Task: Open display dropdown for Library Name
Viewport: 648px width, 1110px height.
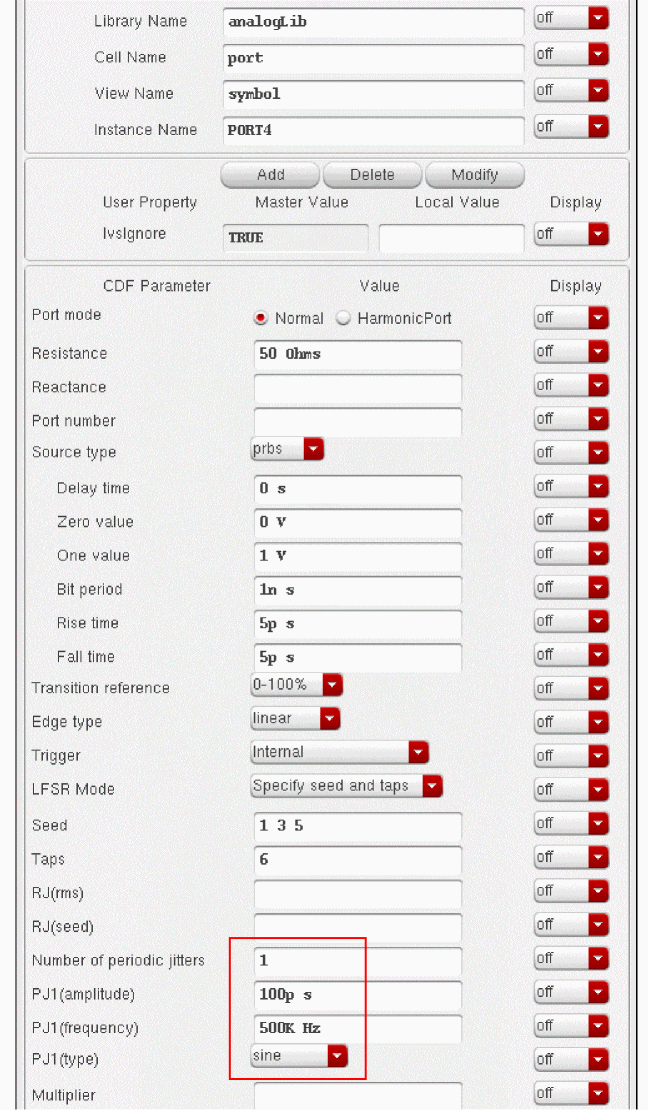Action: point(571,19)
